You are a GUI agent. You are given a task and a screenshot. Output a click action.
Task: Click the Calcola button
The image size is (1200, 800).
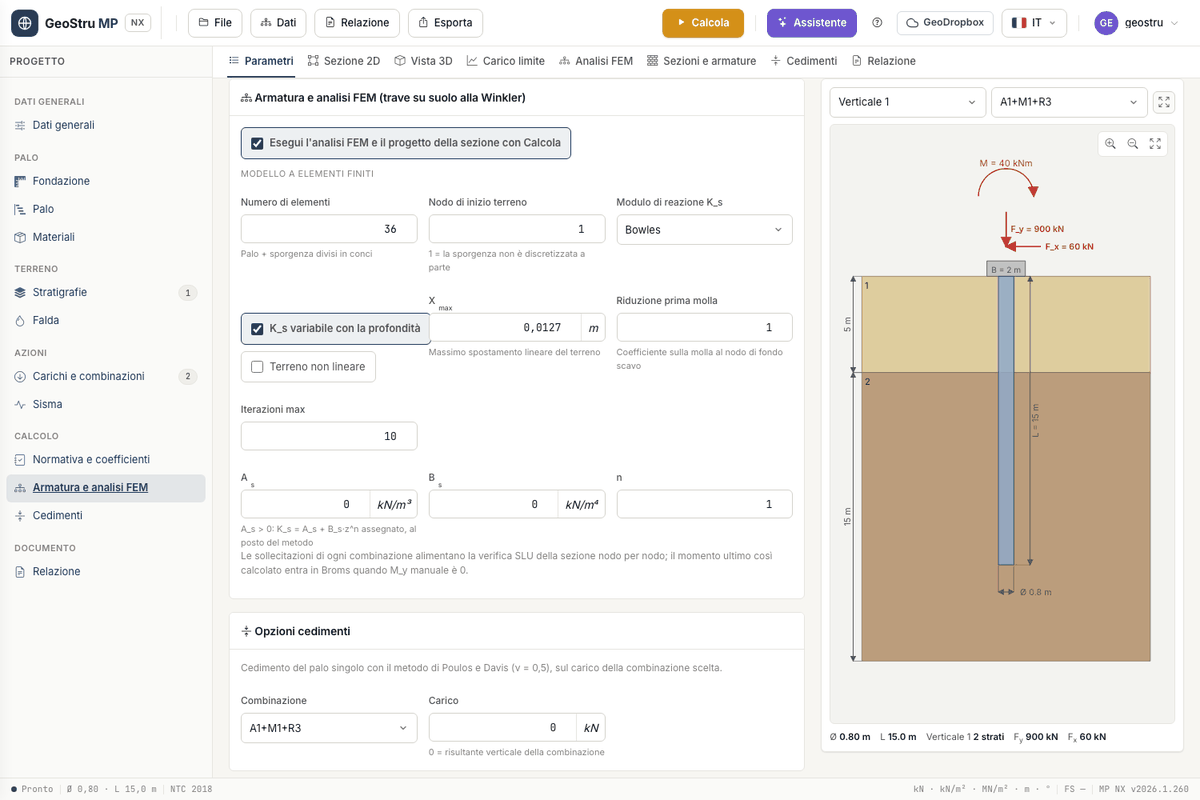(703, 23)
